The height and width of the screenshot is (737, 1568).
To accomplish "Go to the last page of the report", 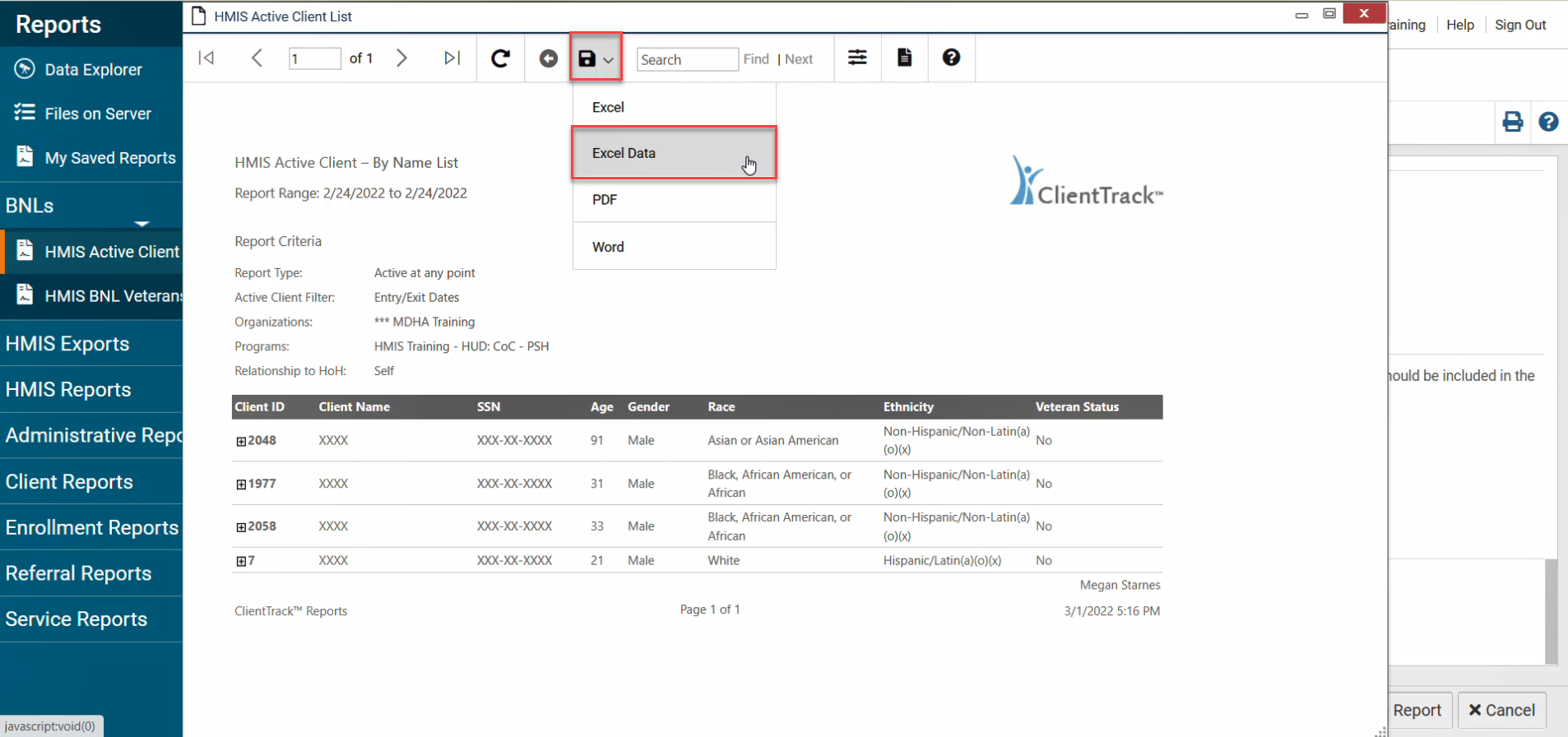I will click(x=452, y=58).
